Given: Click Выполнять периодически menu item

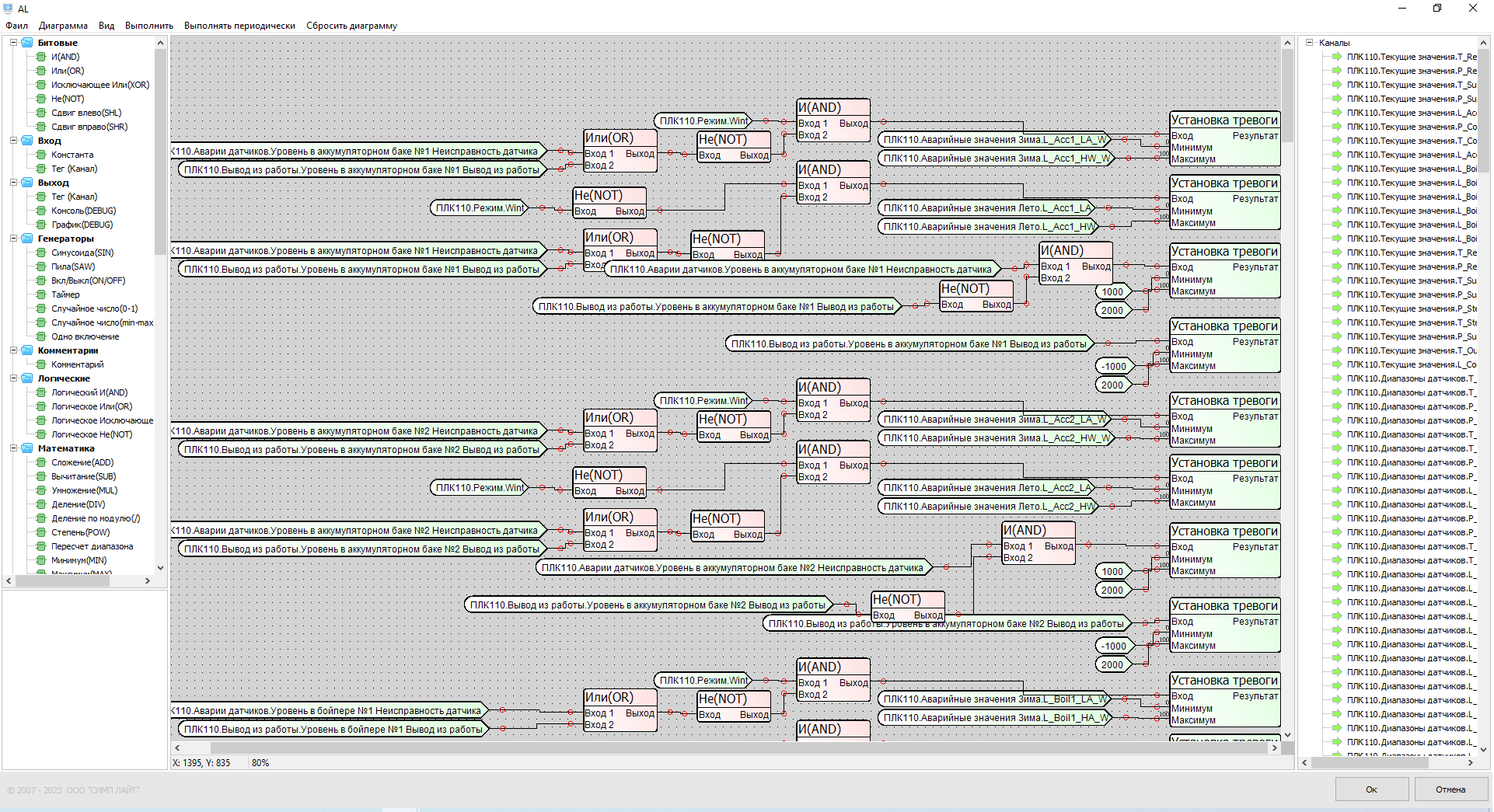Looking at the screenshot, I should [239, 26].
